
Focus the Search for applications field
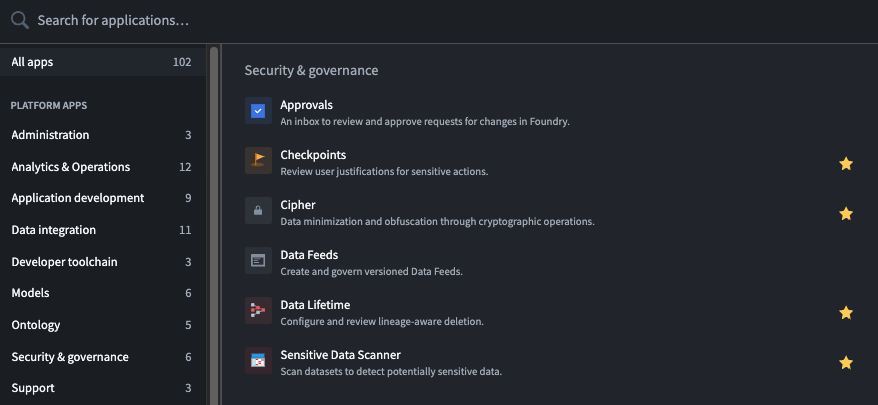point(439,21)
